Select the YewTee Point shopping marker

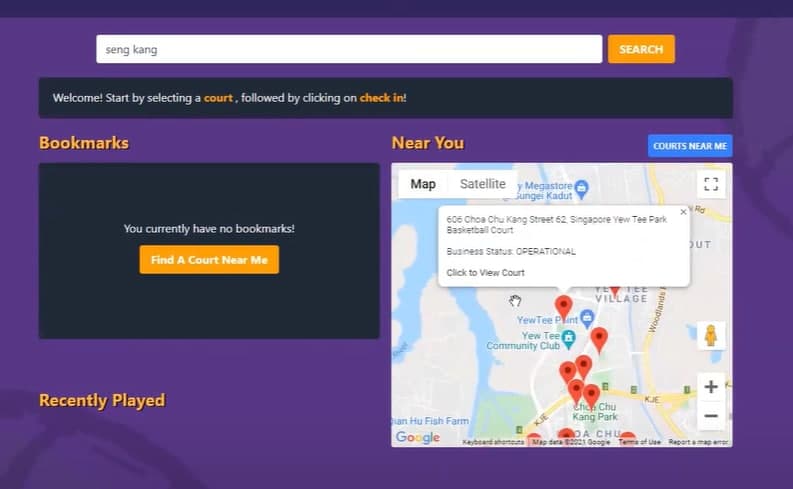coord(587,319)
